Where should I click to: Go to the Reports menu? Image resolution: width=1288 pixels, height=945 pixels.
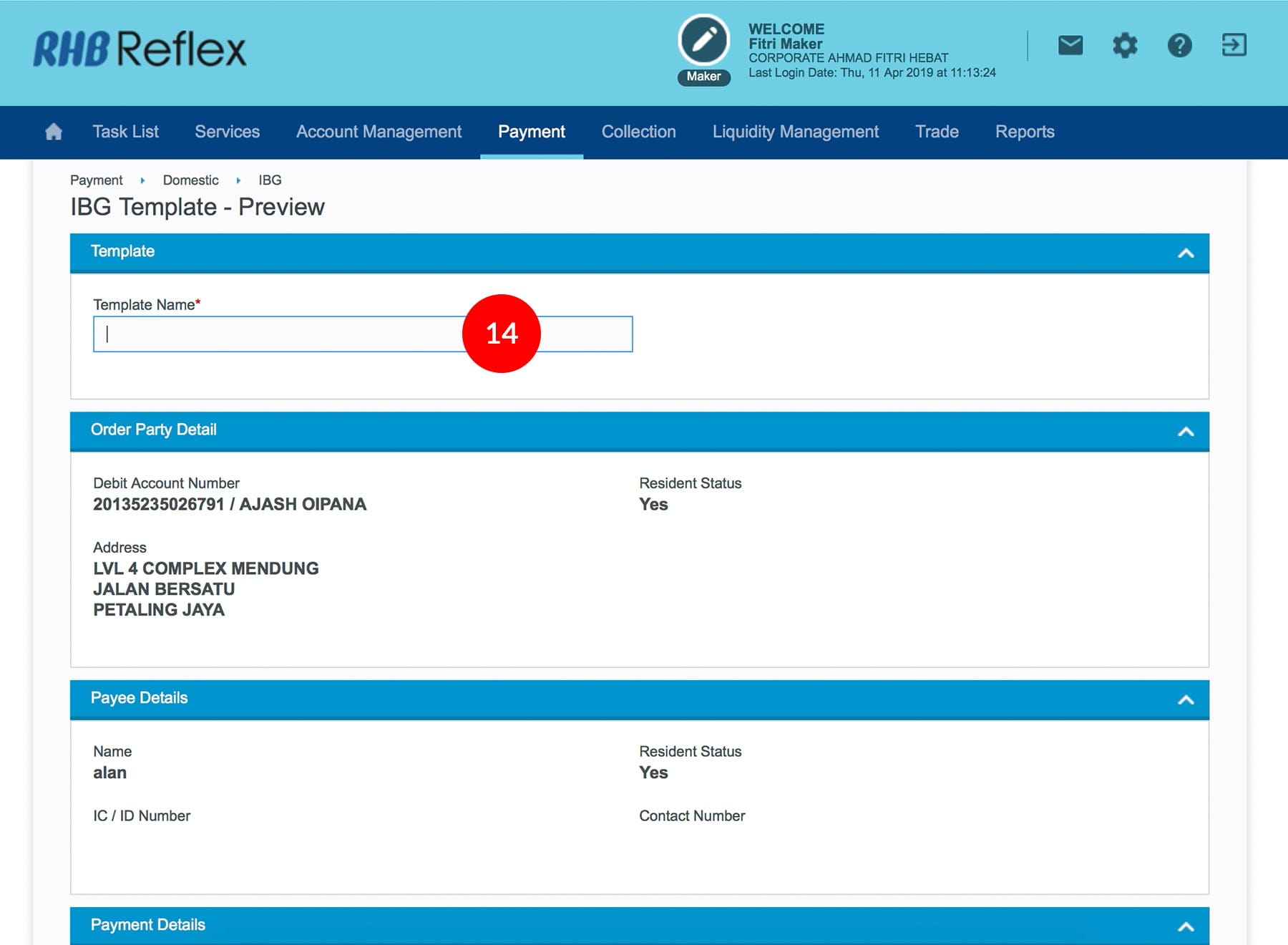1024,132
